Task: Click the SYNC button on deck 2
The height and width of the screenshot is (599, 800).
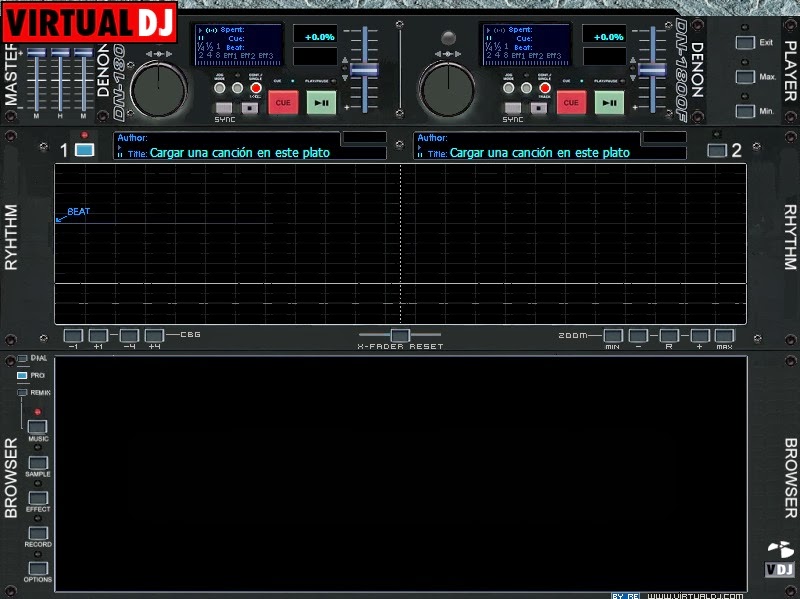Action: click(512, 108)
